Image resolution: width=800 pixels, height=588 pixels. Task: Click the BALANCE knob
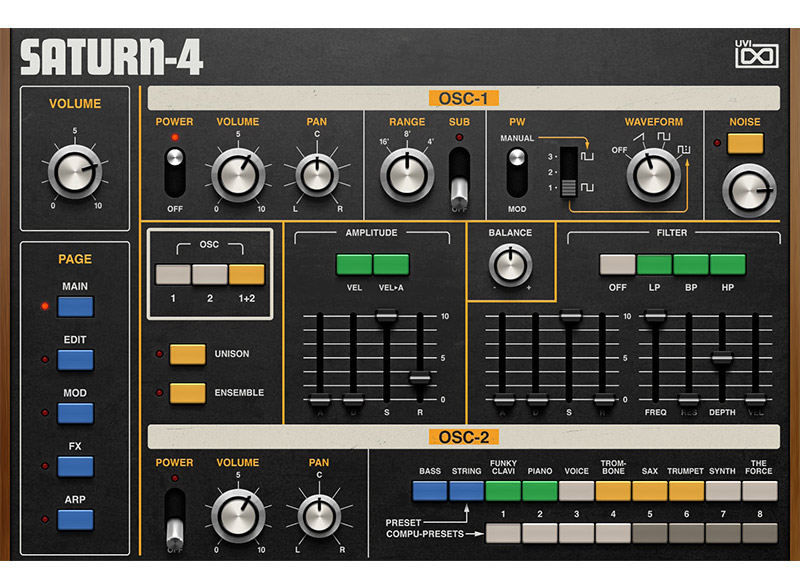510,265
